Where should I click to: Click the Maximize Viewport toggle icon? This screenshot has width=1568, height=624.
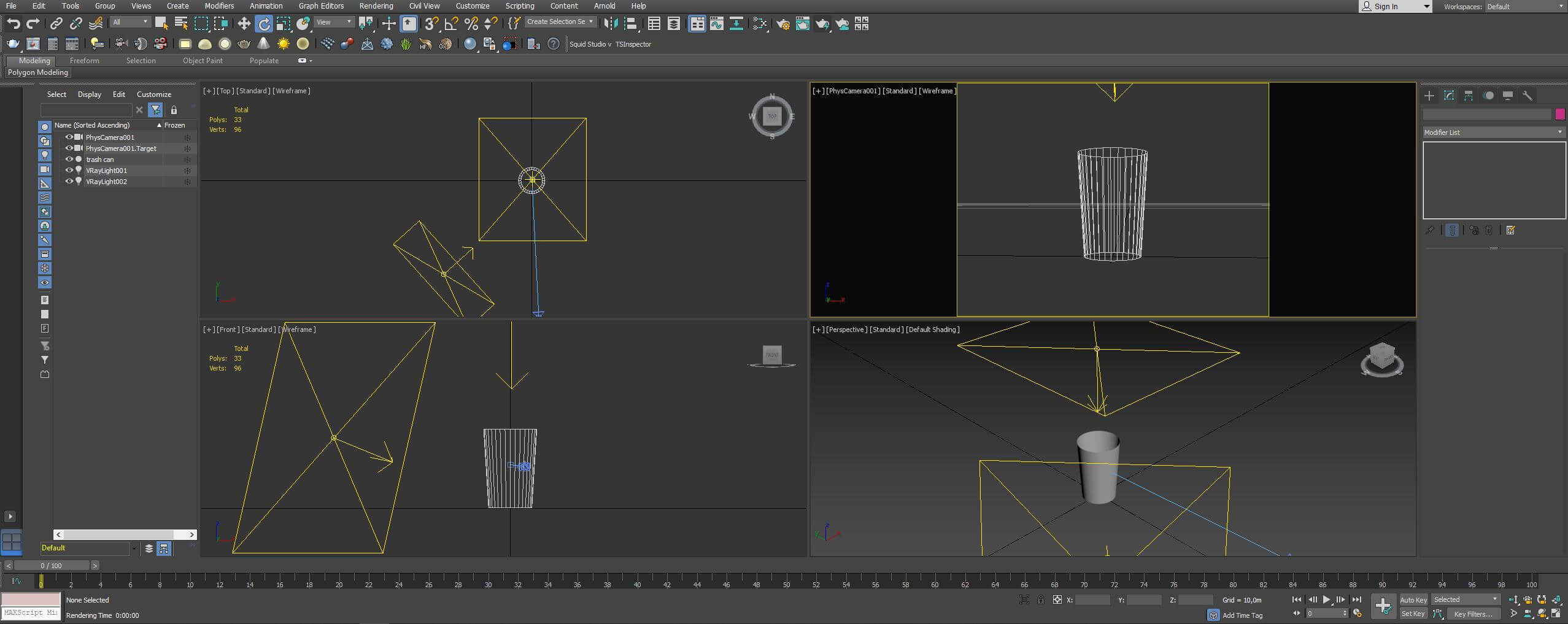point(1556,613)
